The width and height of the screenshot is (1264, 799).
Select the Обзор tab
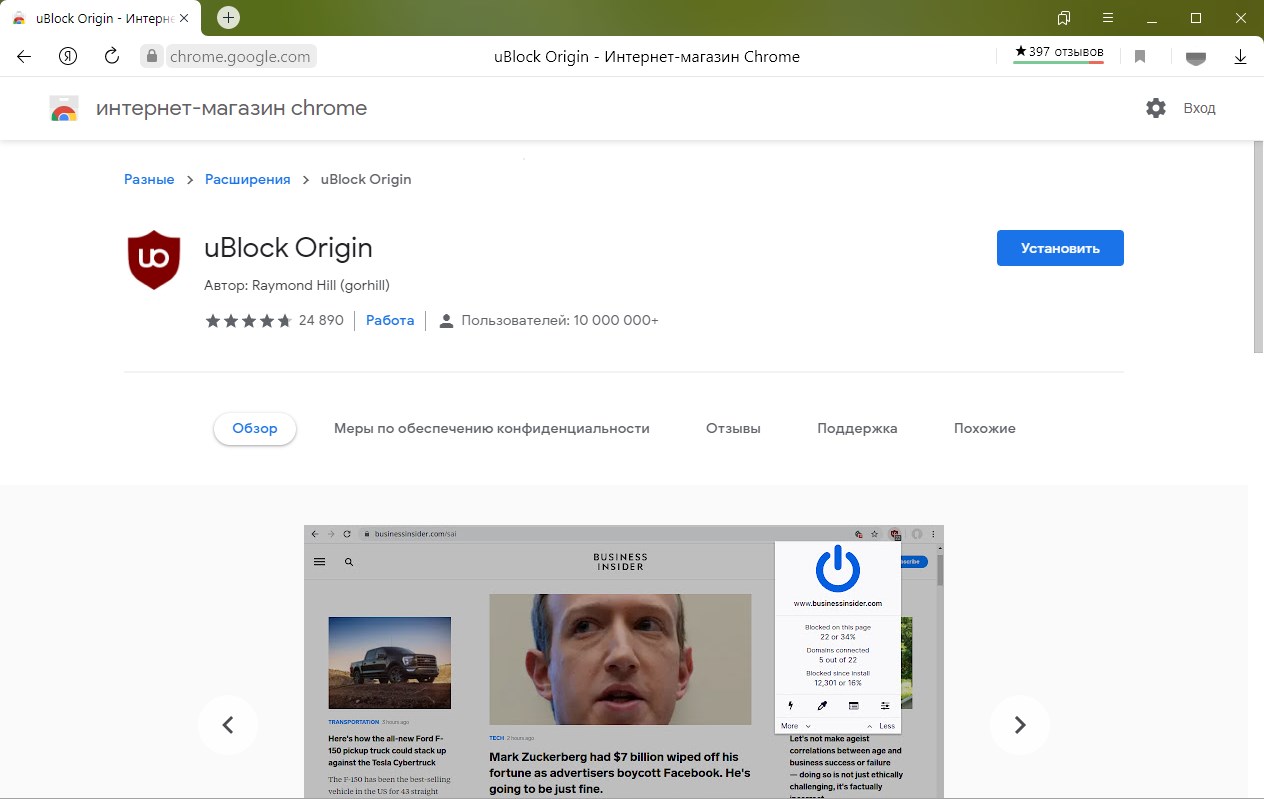(x=255, y=428)
